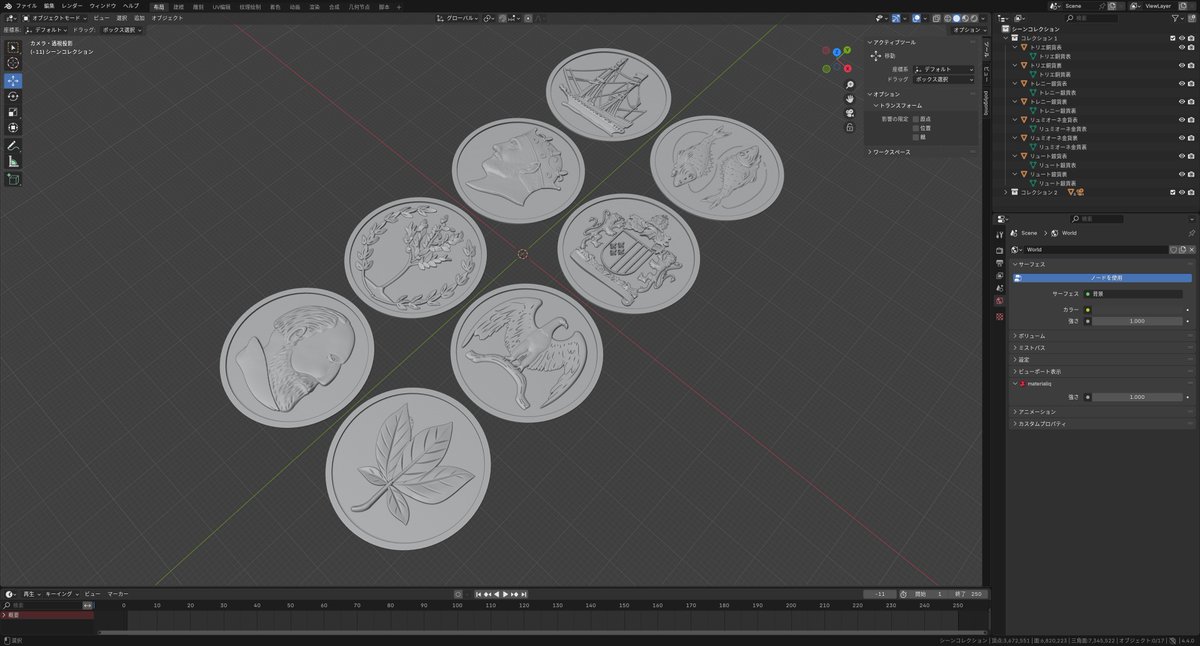Viewport: 1200px width, 646px height.
Task: Choose the Scale tool in the left toolbar
Action: coord(14,112)
